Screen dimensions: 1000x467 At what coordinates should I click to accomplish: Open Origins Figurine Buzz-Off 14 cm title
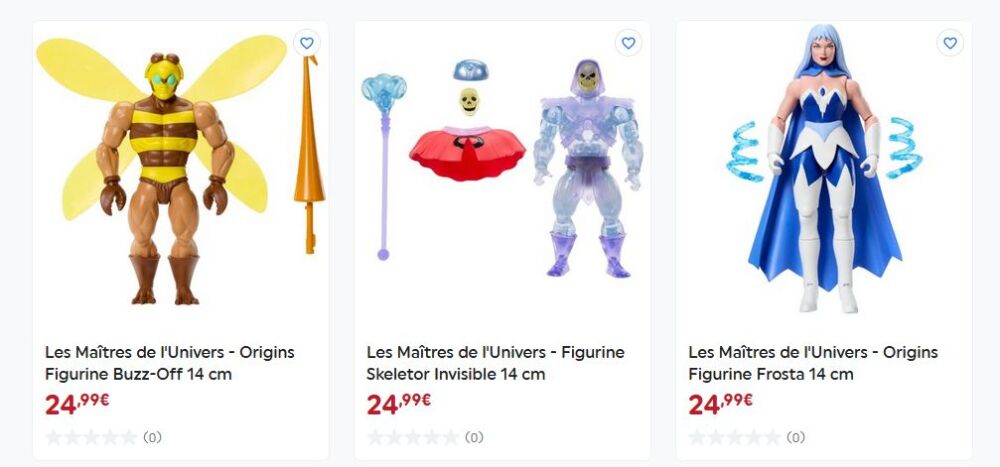click(x=170, y=363)
